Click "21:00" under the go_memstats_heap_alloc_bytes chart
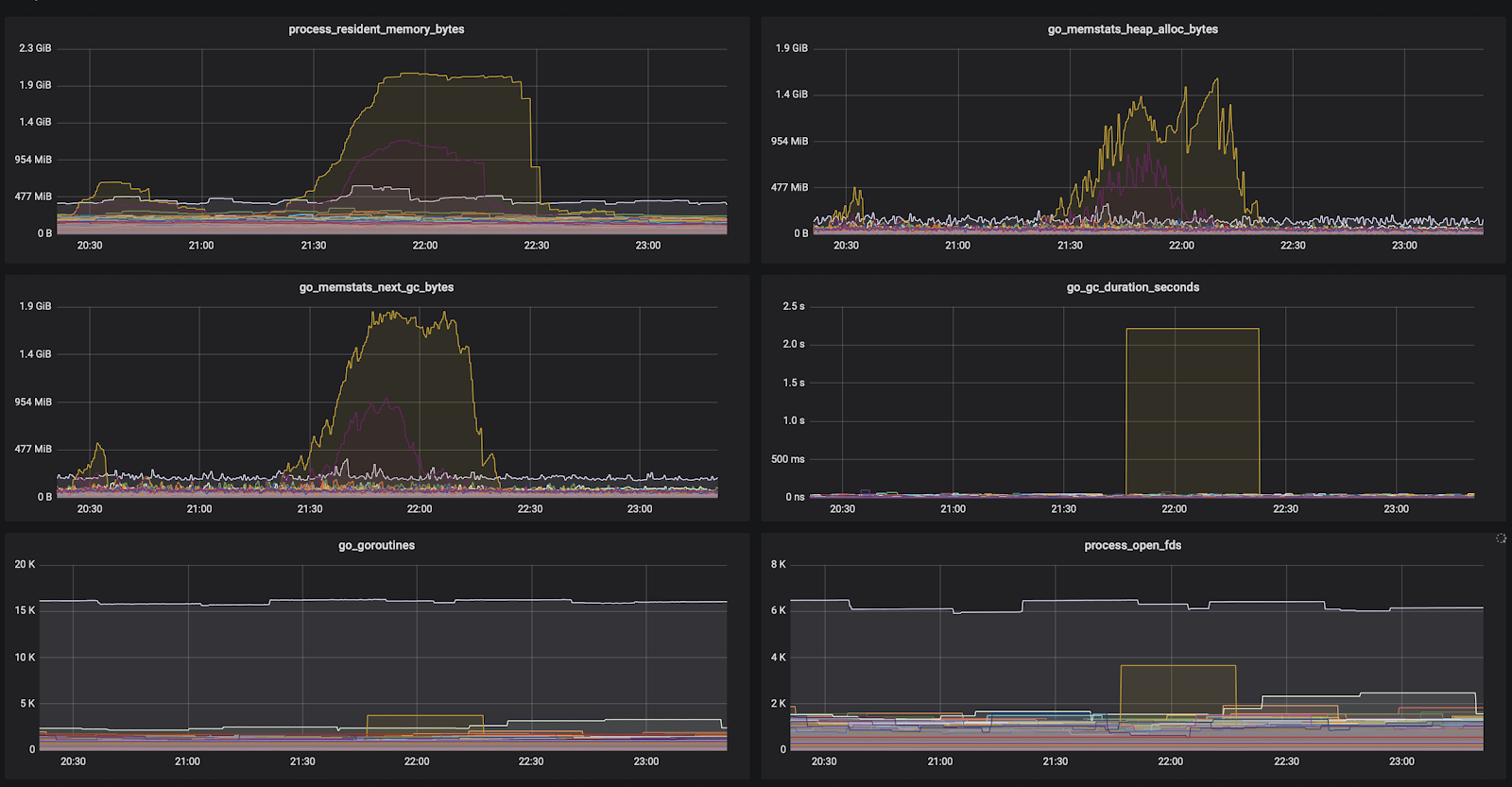The height and width of the screenshot is (787, 1512). click(x=957, y=246)
